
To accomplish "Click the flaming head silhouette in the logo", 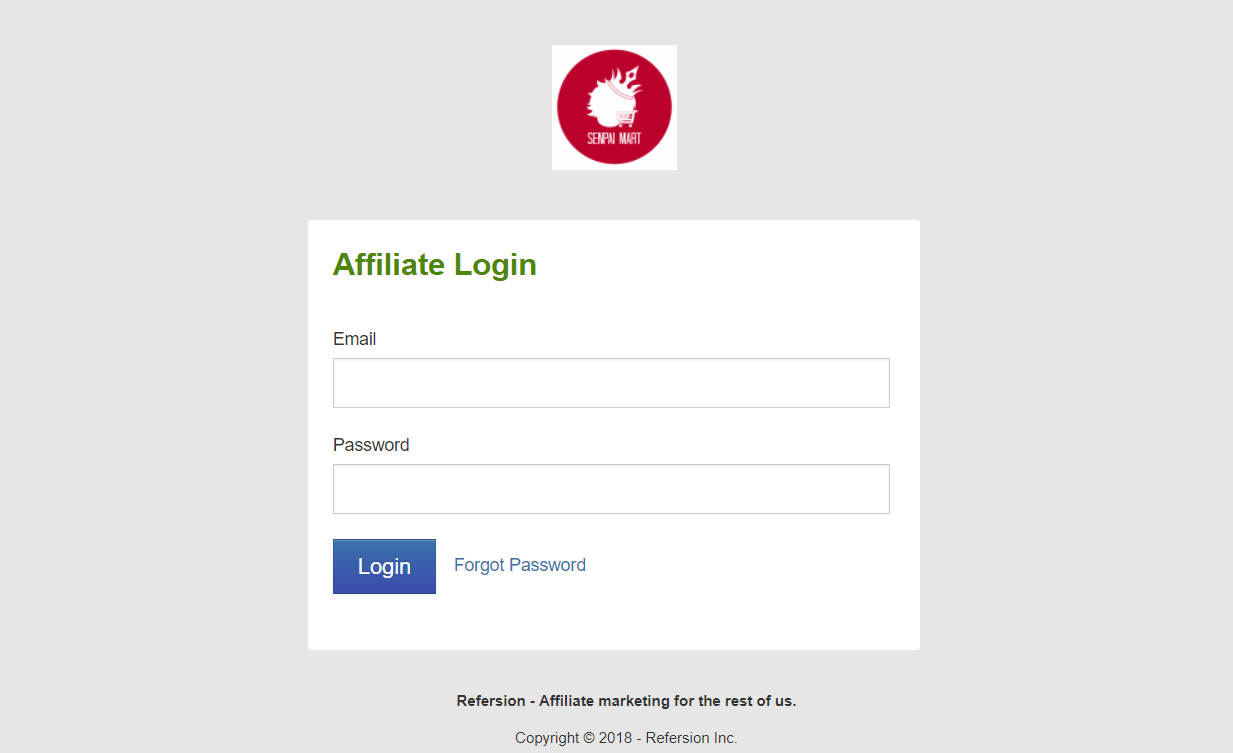I will 610,96.
